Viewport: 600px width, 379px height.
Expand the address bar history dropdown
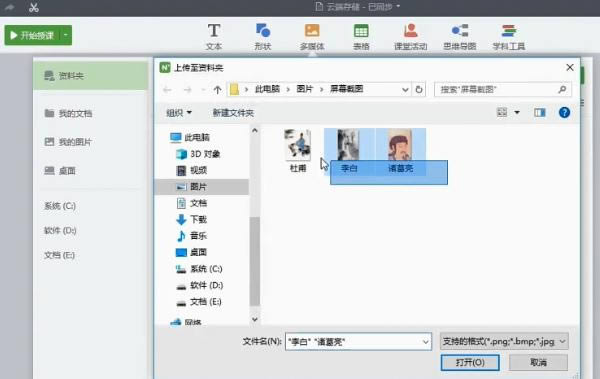[x=405, y=90]
